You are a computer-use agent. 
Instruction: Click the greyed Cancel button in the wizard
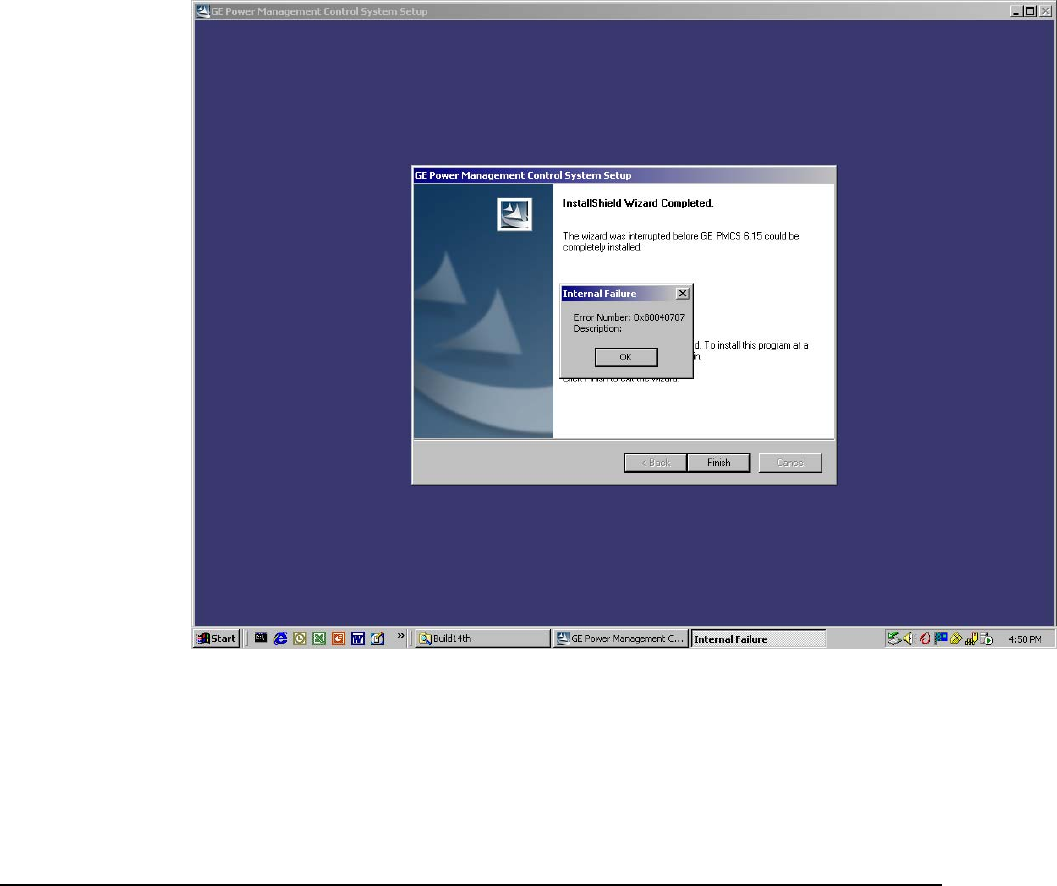pos(790,463)
